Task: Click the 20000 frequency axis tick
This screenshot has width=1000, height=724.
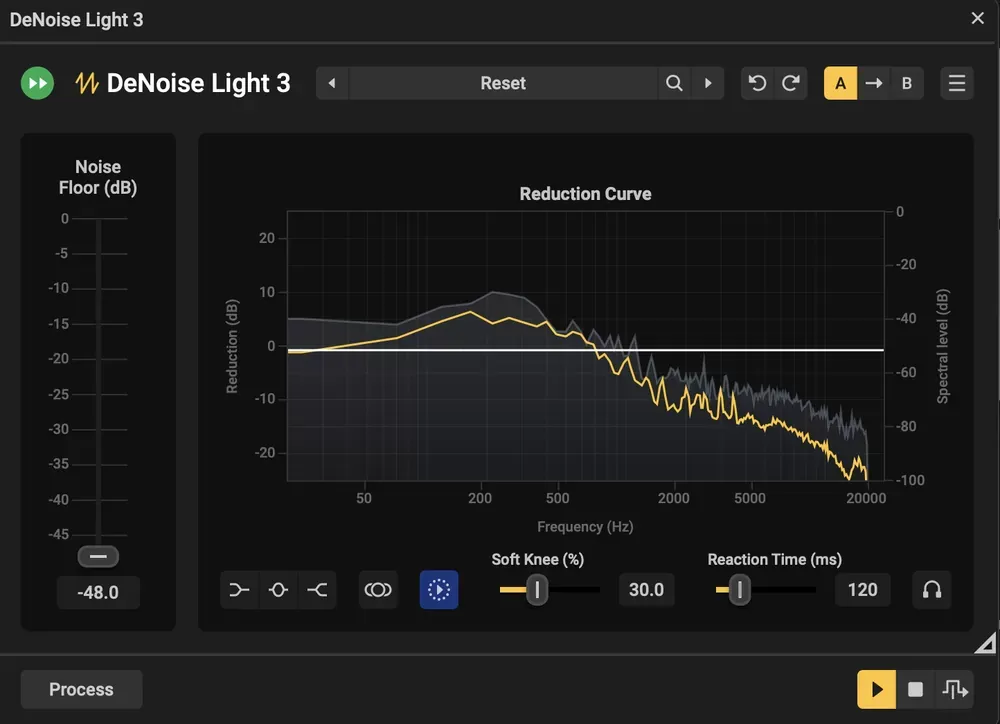Action: point(865,498)
